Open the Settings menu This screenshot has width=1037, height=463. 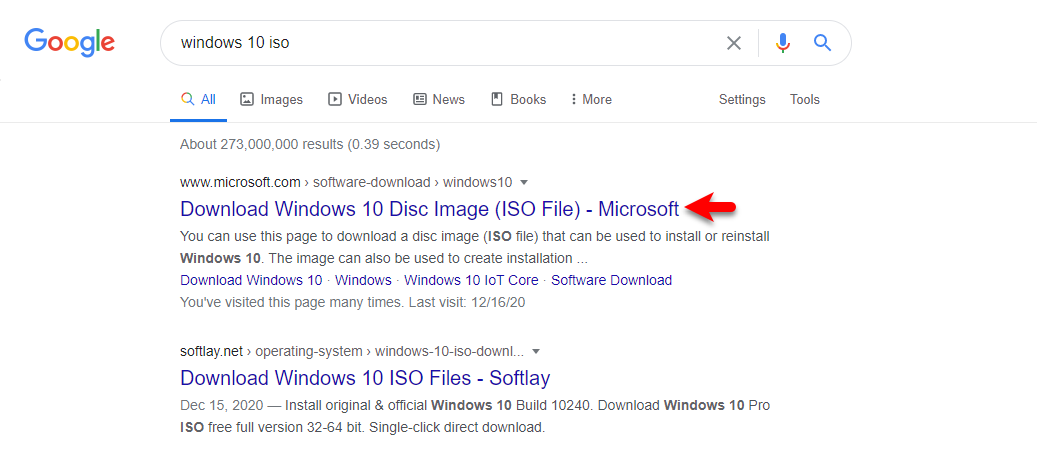coord(742,99)
